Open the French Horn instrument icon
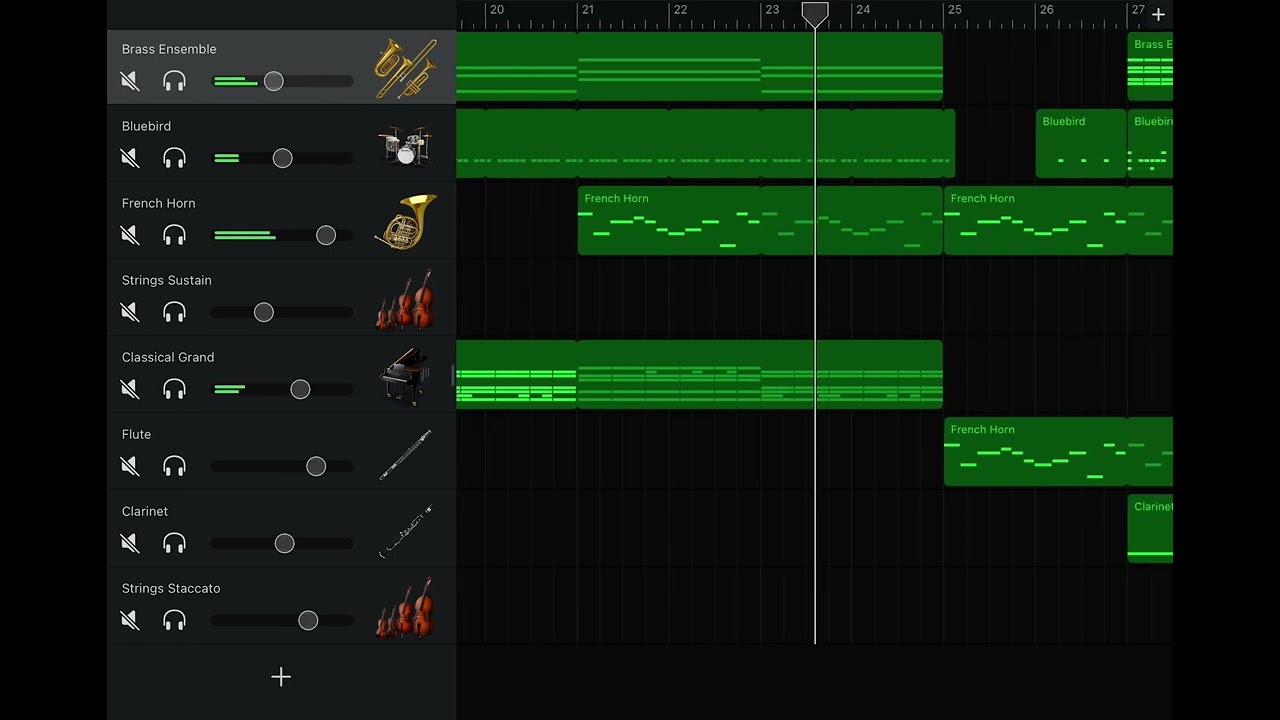Image resolution: width=1280 pixels, height=720 pixels. click(405, 222)
